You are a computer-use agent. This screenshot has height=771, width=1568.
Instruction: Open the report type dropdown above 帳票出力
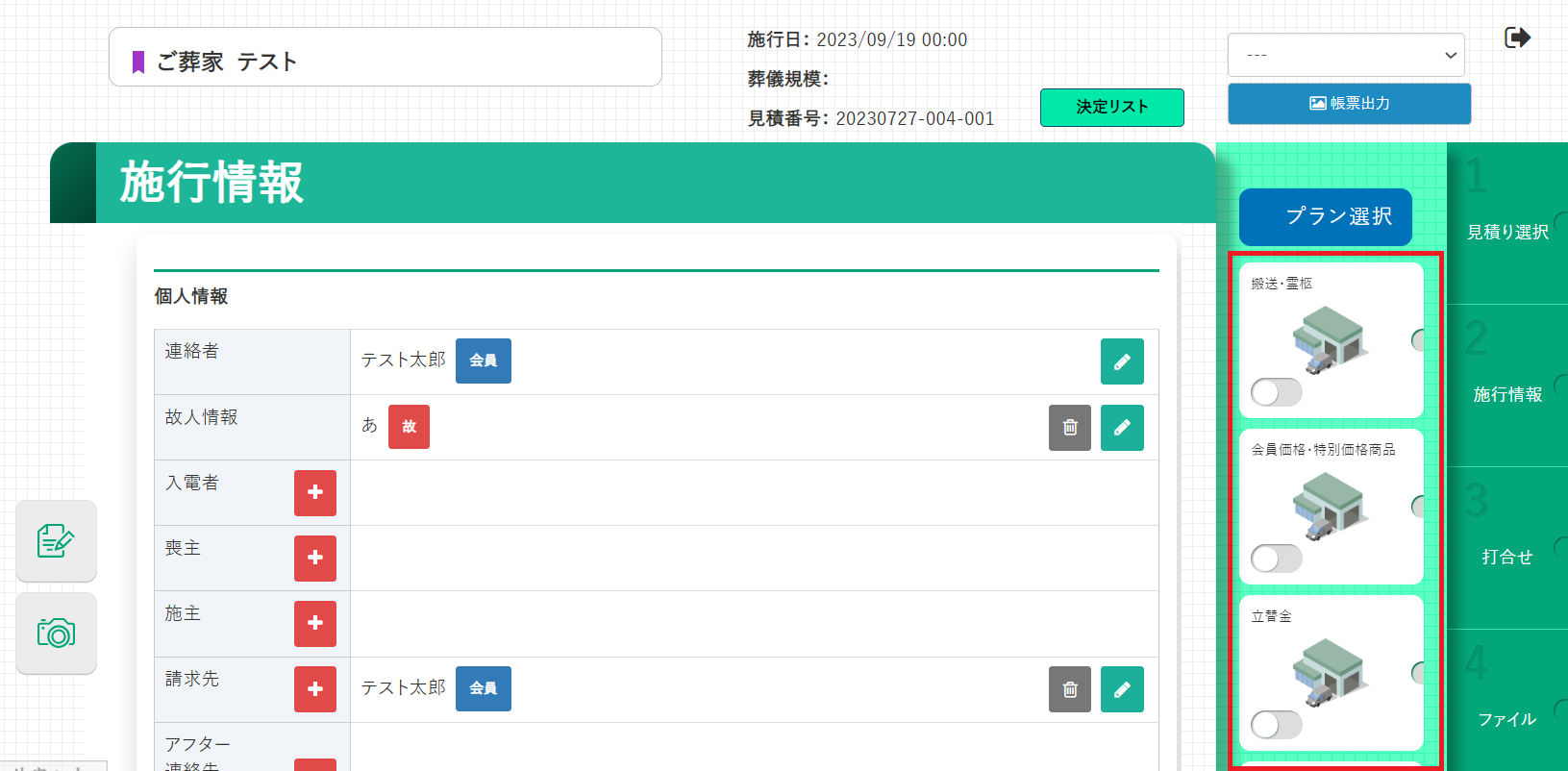pyautogui.click(x=1345, y=56)
